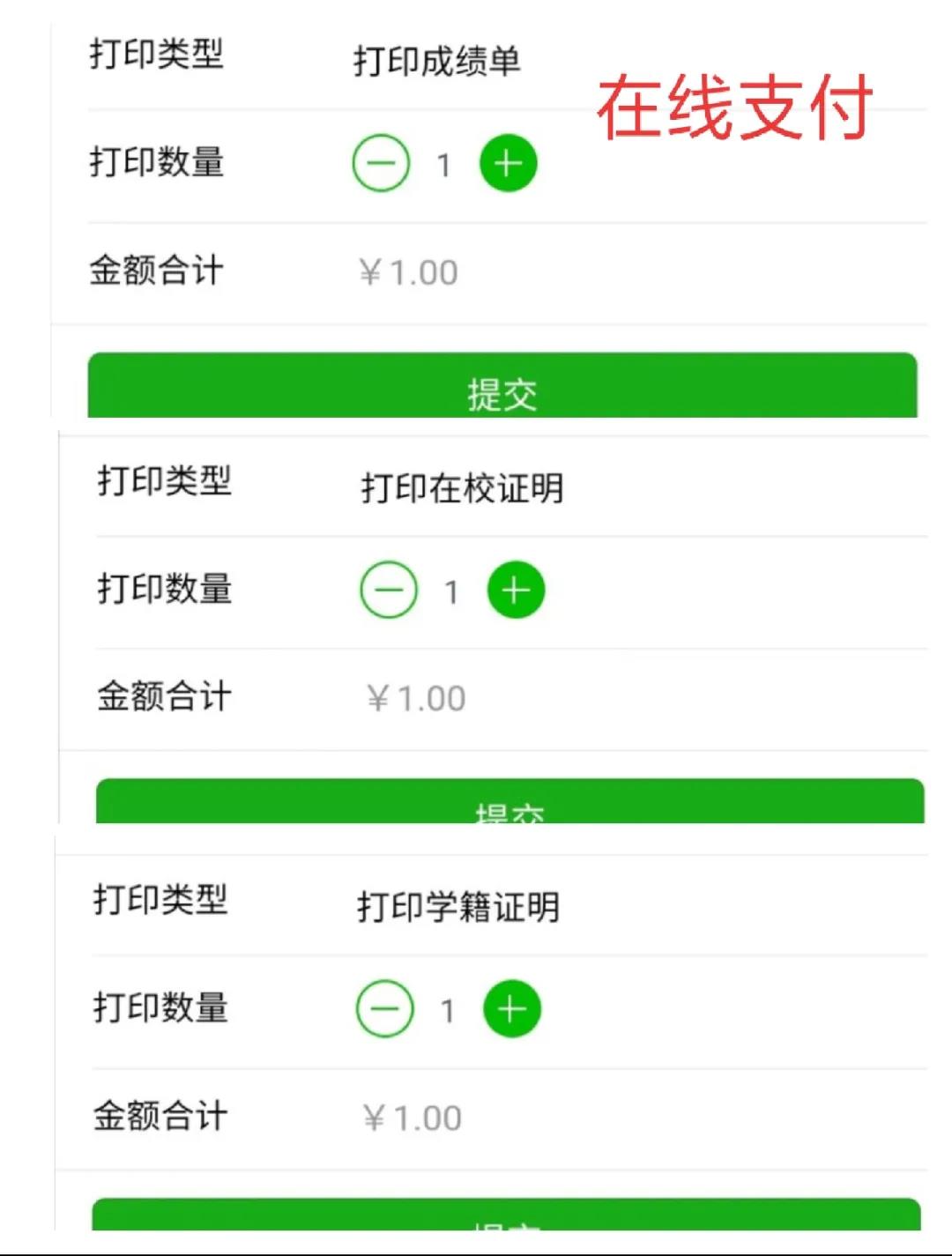Select the 打印成绩单 print type value
Image resolution: width=952 pixels, height=1256 pixels.
click(x=436, y=61)
